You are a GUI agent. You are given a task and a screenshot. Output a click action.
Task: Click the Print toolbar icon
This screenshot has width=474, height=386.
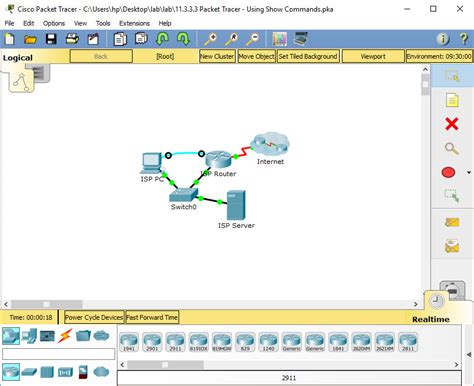(72, 39)
